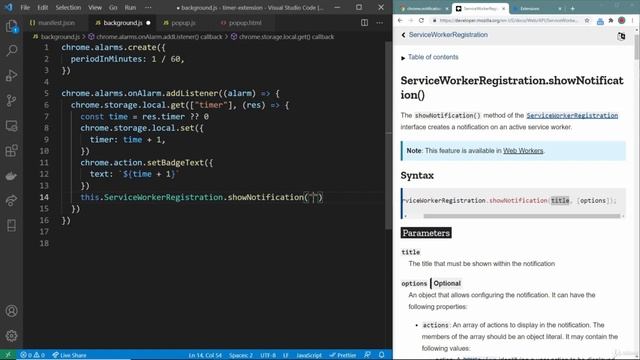Screen dimensions: 640x360
Task: Click the Parameters heading
Action: 426,233
